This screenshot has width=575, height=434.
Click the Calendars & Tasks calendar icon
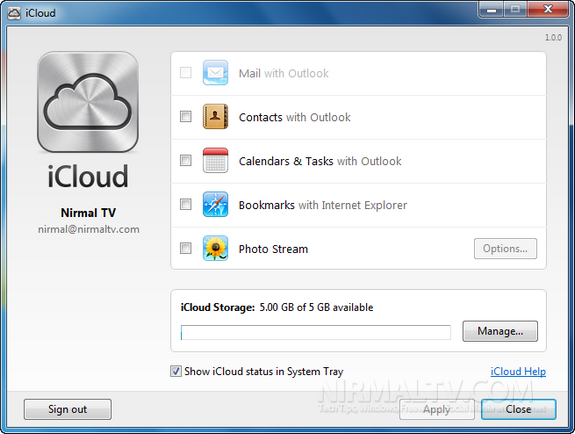(215, 160)
